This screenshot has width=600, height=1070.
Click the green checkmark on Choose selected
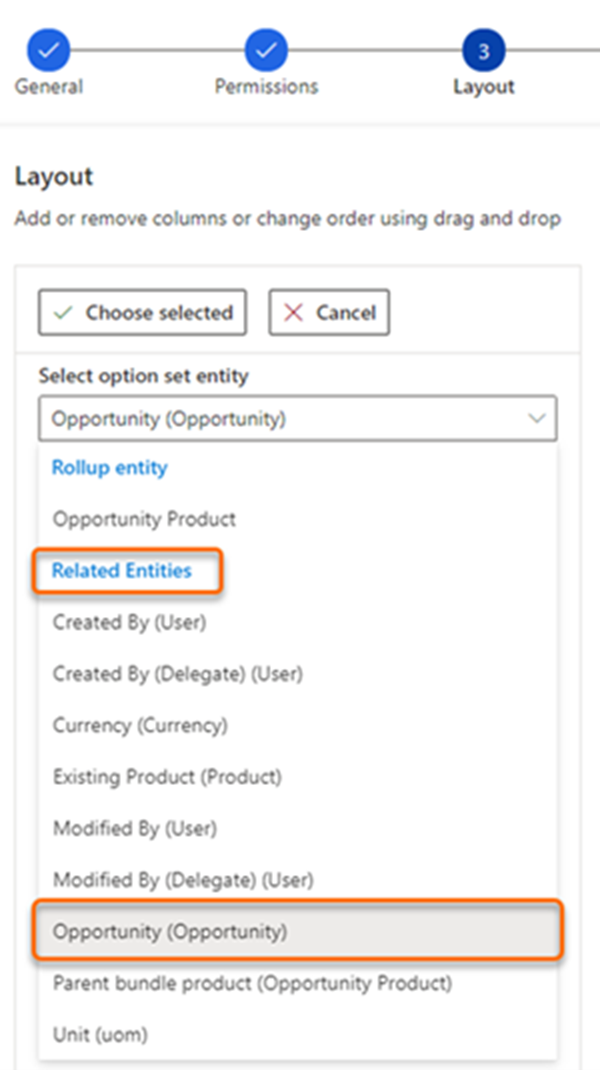click(64, 313)
